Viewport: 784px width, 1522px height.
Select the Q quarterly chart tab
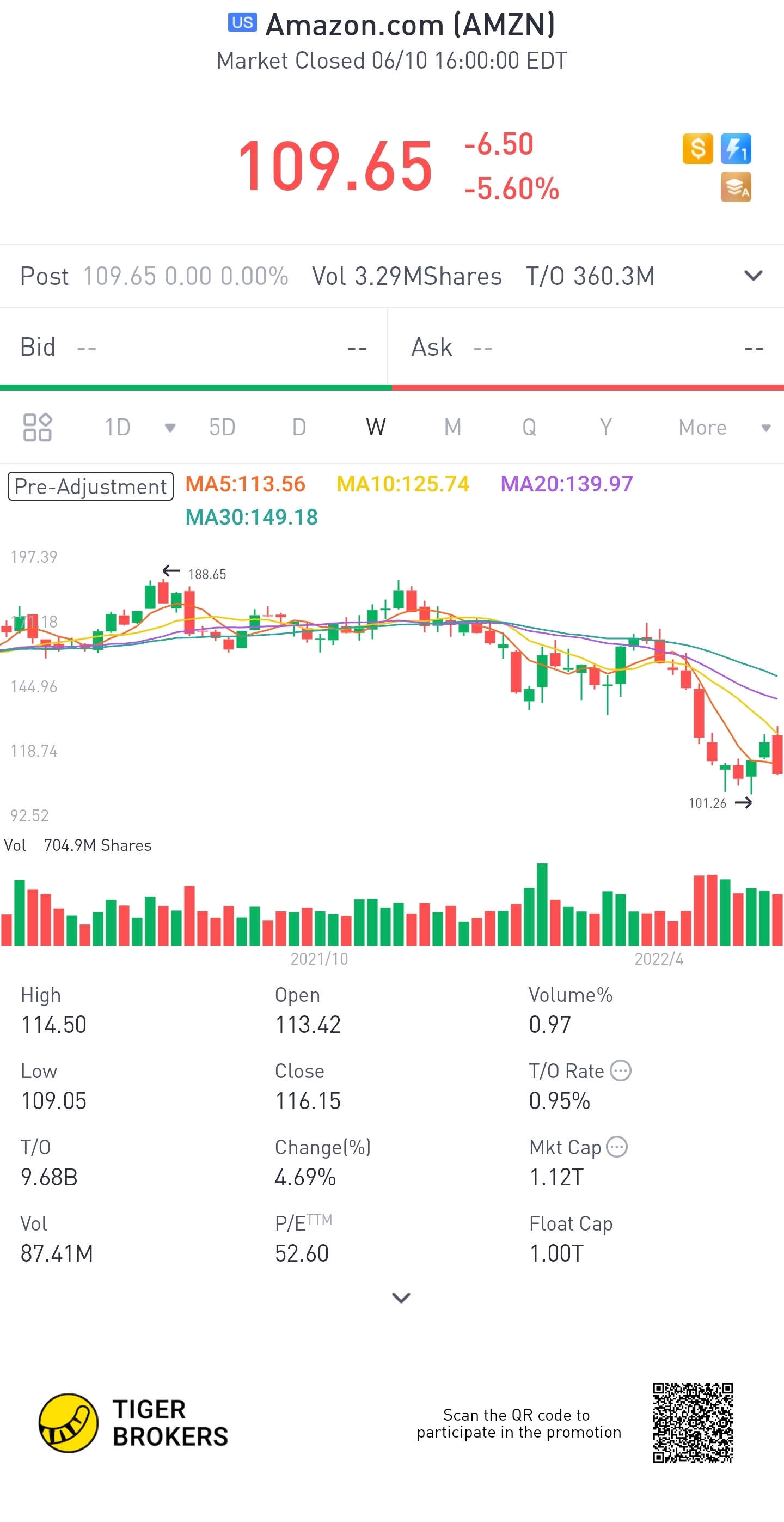[x=529, y=427]
